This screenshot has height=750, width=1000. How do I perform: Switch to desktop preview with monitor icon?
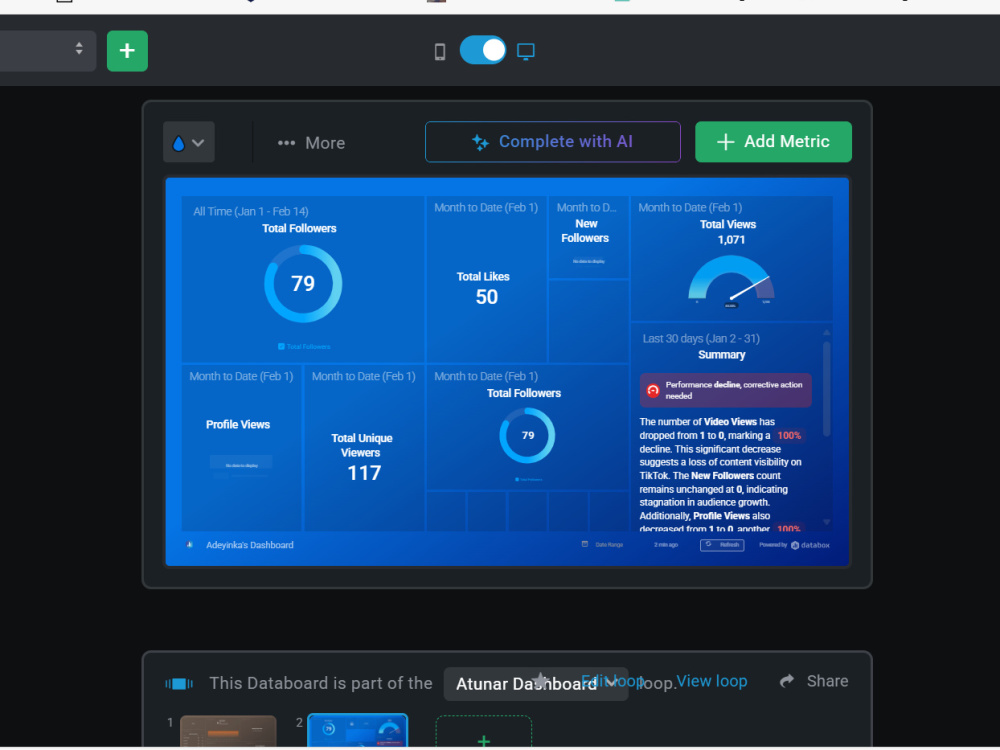pyautogui.click(x=526, y=50)
